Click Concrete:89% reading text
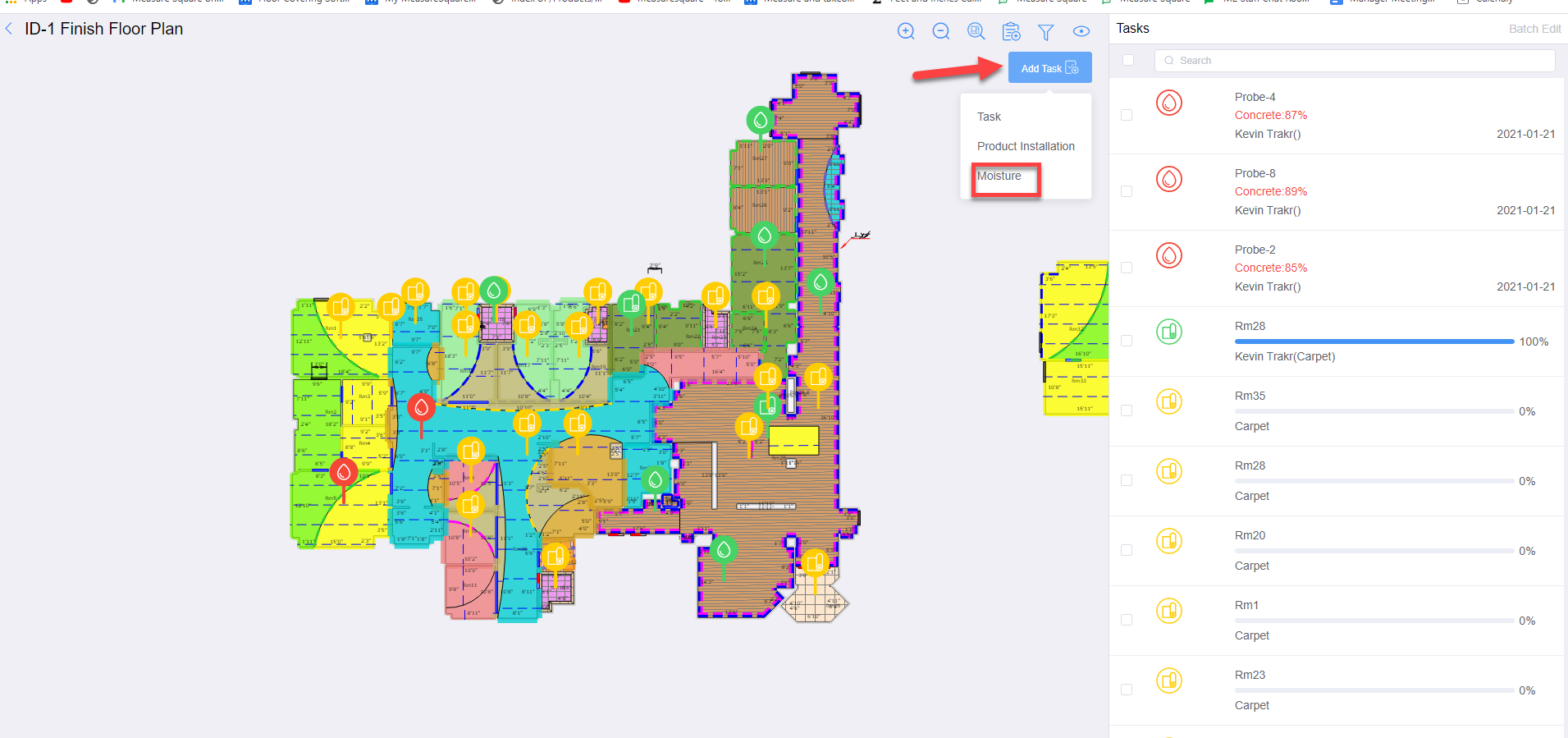The height and width of the screenshot is (738, 1568). pyautogui.click(x=1270, y=191)
